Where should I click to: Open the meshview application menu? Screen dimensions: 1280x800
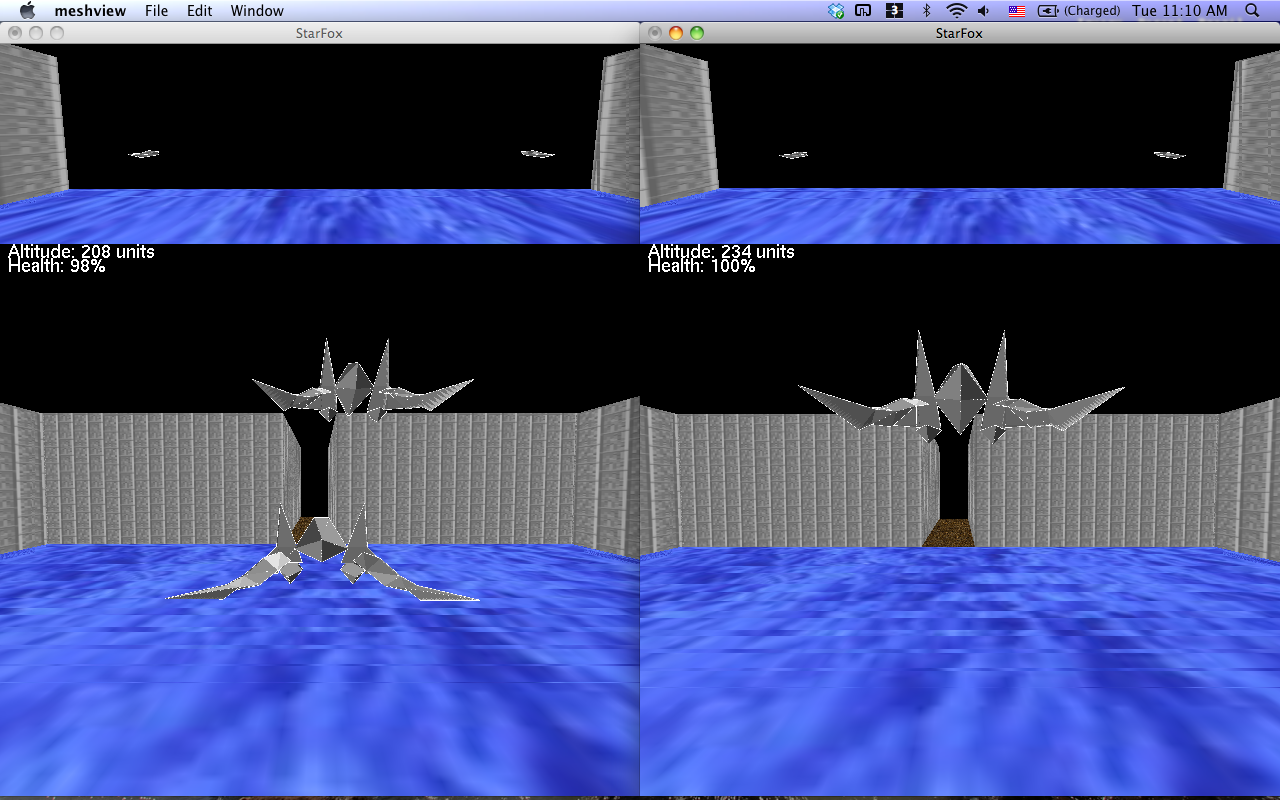pos(90,11)
